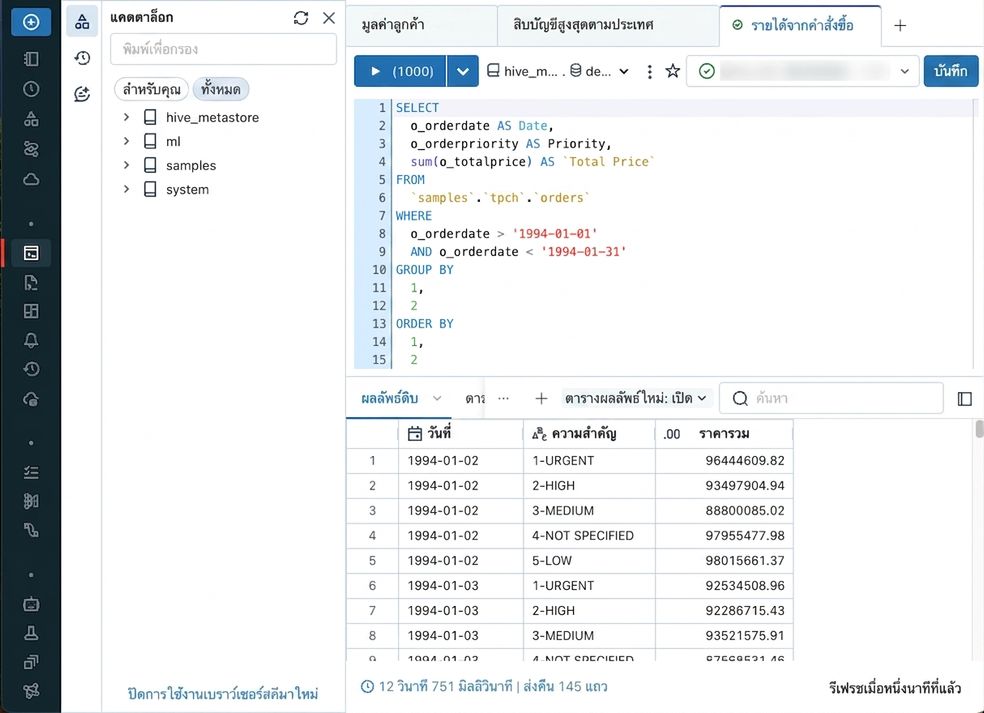Select the 'รายได้จากคำสั่งซื้อ' tab
984x713 pixels.
[x=800, y=25]
